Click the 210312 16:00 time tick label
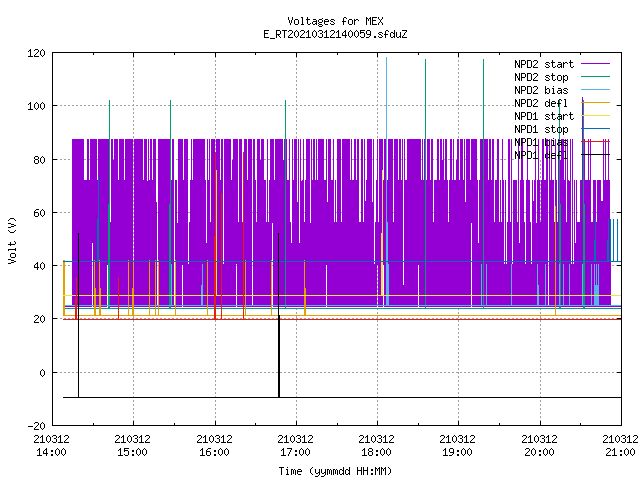The height and width of the screenshot is (480, 640). [x=214, y=446]
